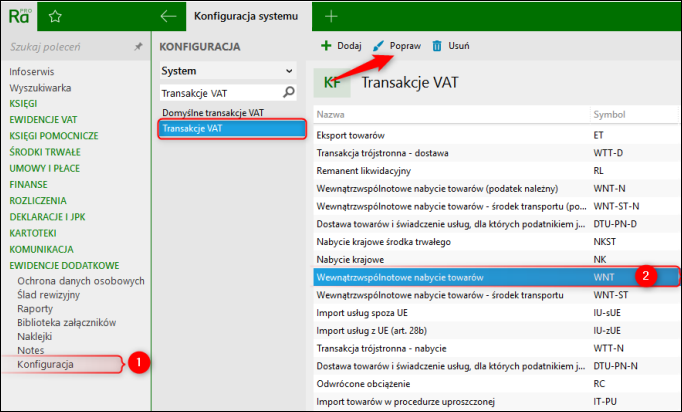682x412 pixels.
Task: Select the highlighted WNT transaction row
Action: point(495,277)
